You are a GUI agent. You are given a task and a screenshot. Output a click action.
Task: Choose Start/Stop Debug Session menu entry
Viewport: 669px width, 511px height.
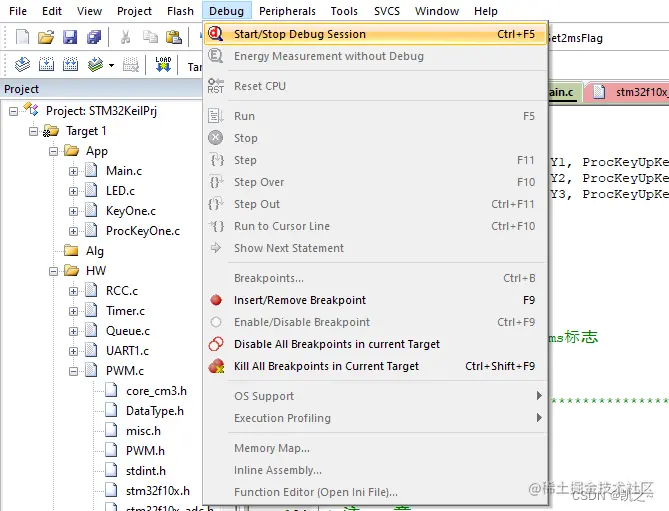click(375, 34)
